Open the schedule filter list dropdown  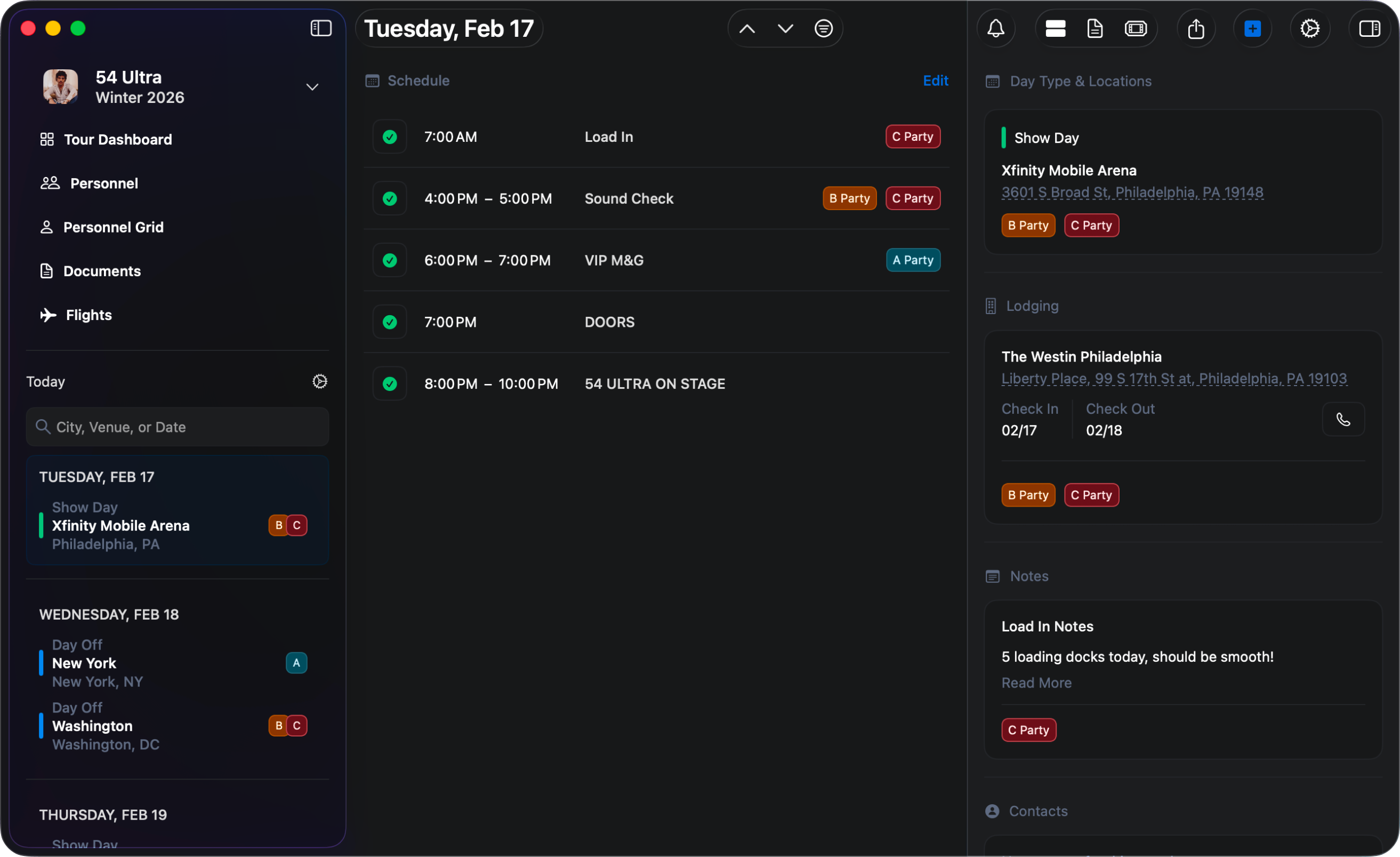coord(823,28)
